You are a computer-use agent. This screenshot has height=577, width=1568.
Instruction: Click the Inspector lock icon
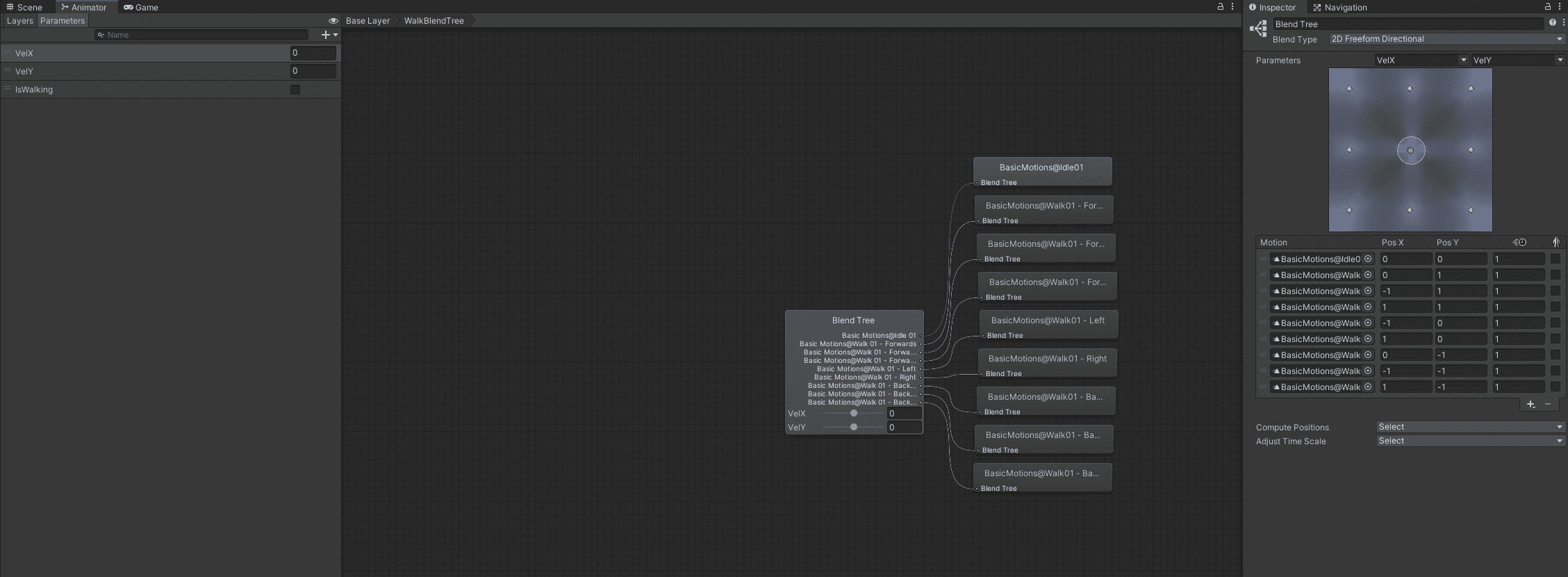(x=1547, y=7)
